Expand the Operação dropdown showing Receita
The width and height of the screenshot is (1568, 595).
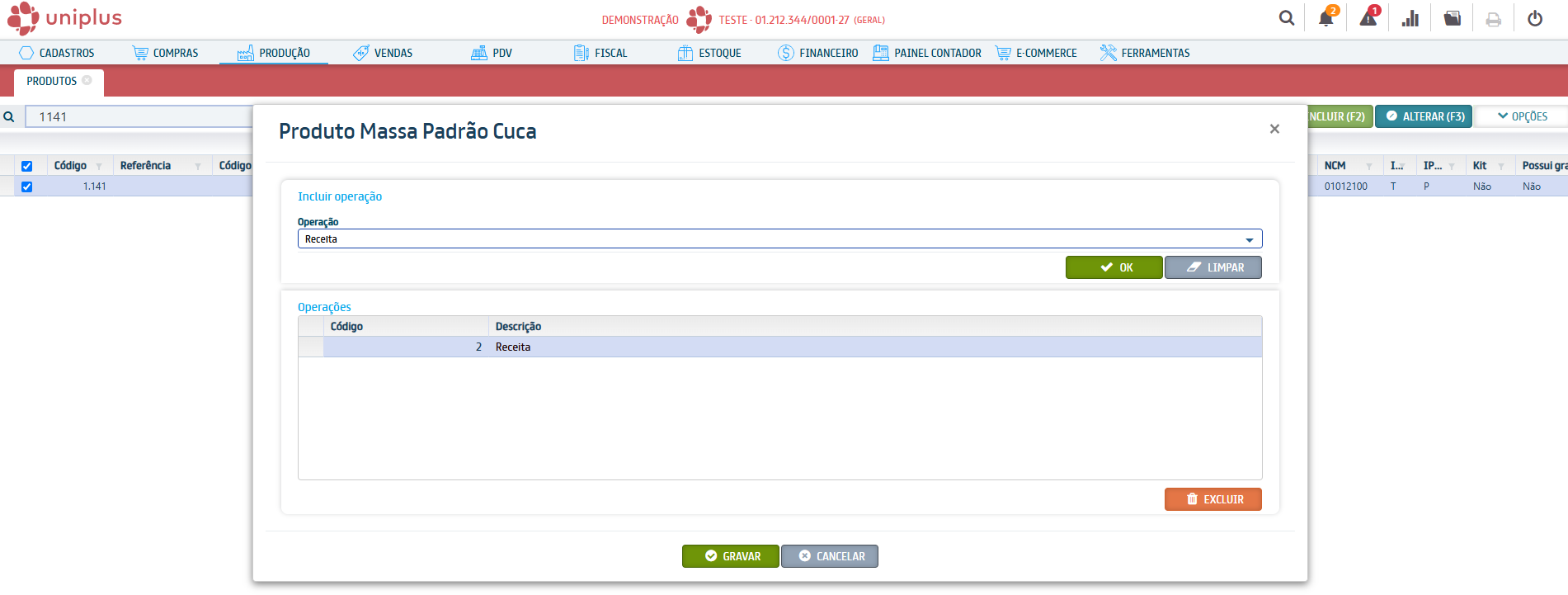click(x=1249, y=239)
